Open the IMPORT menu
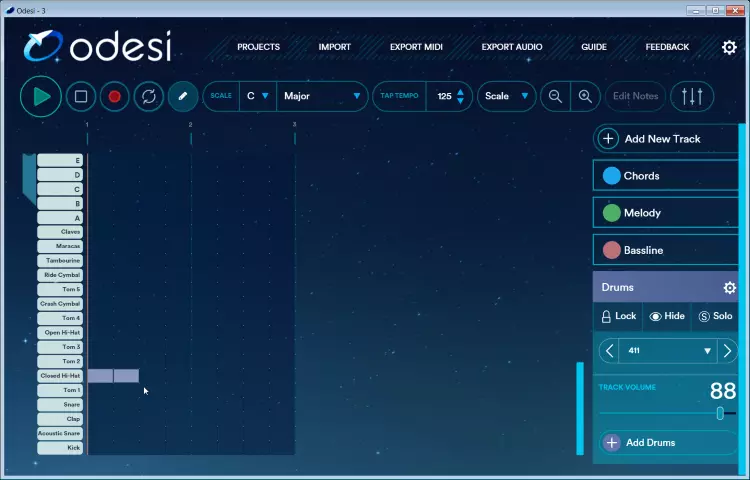This screenshot has width=750, height=480. (334, 47)
